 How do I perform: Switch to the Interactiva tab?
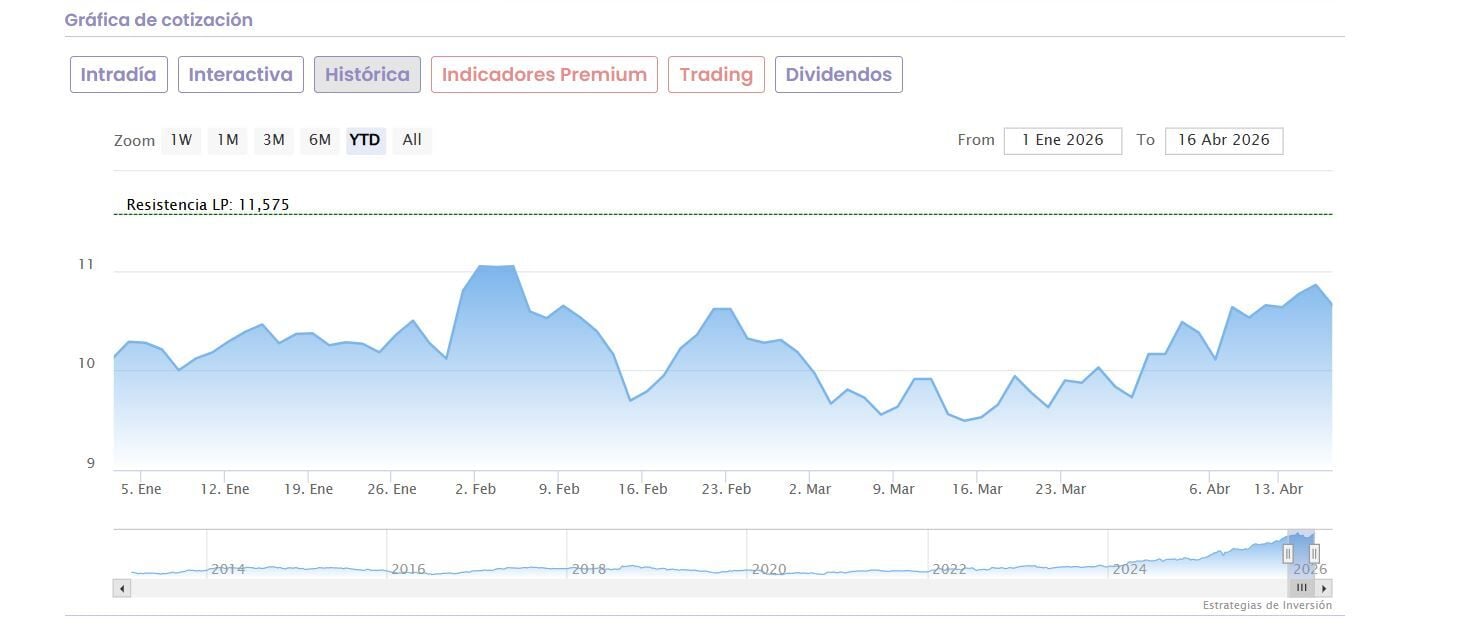[240, 75]
